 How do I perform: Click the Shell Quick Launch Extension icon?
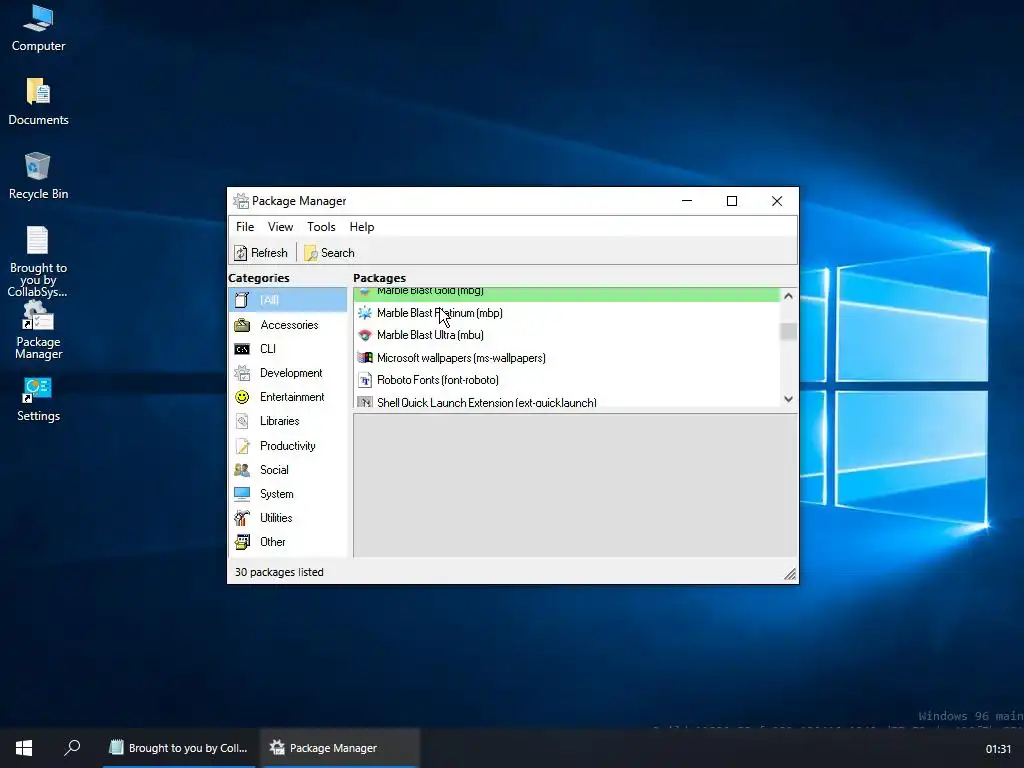[365, 402]
